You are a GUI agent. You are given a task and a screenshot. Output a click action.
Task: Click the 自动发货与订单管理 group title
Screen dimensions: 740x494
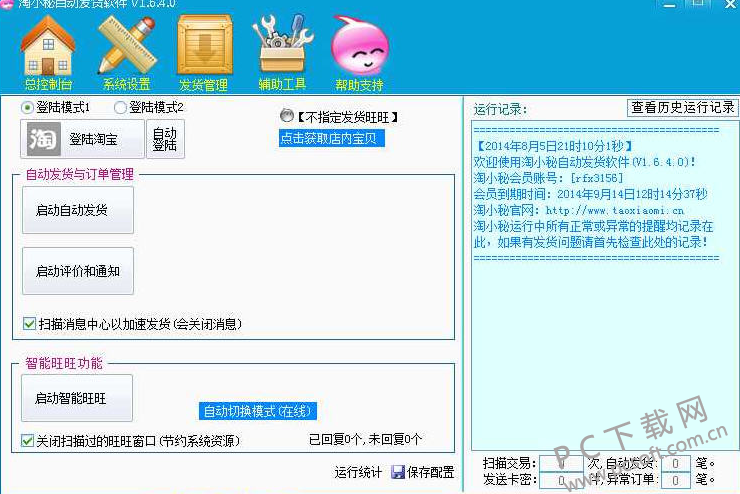click(x=80, y=174)
